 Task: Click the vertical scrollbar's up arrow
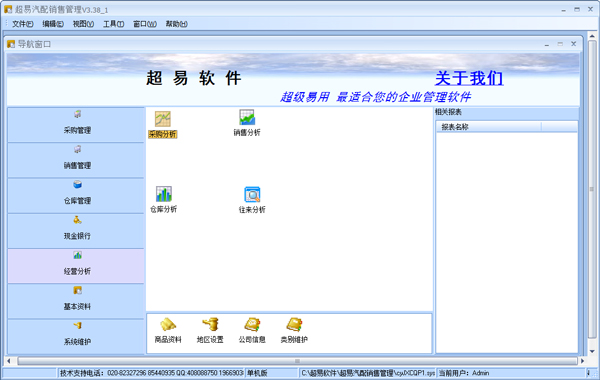pyautogui.click(x=592, y=36)
